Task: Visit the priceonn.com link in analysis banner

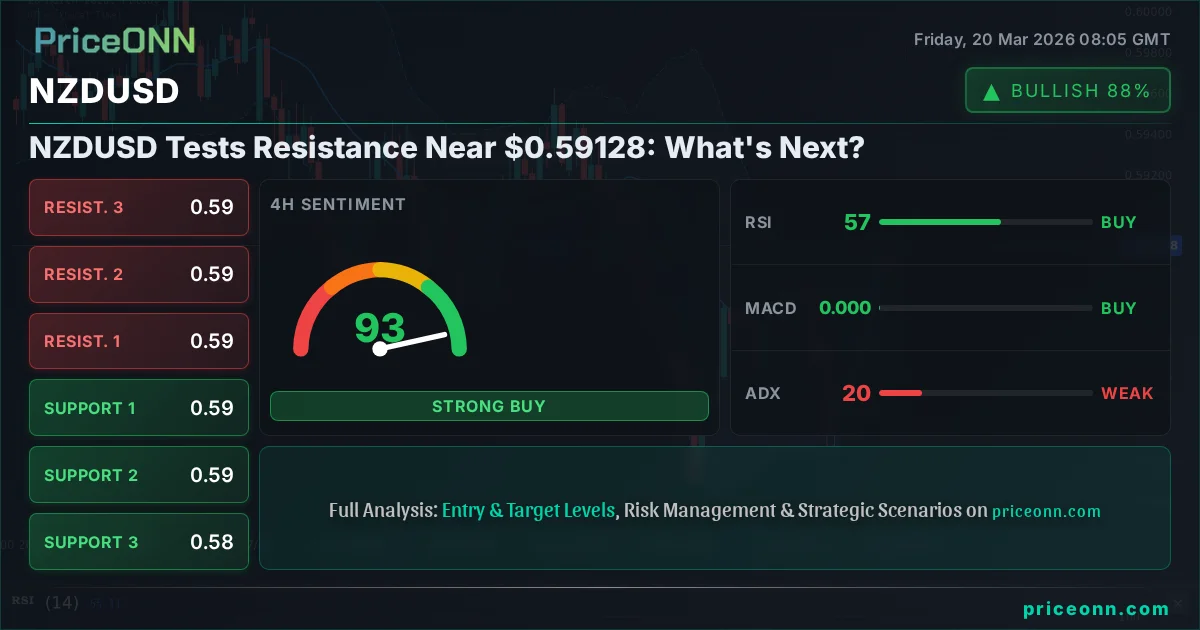Action: (x=1046, y=511)
